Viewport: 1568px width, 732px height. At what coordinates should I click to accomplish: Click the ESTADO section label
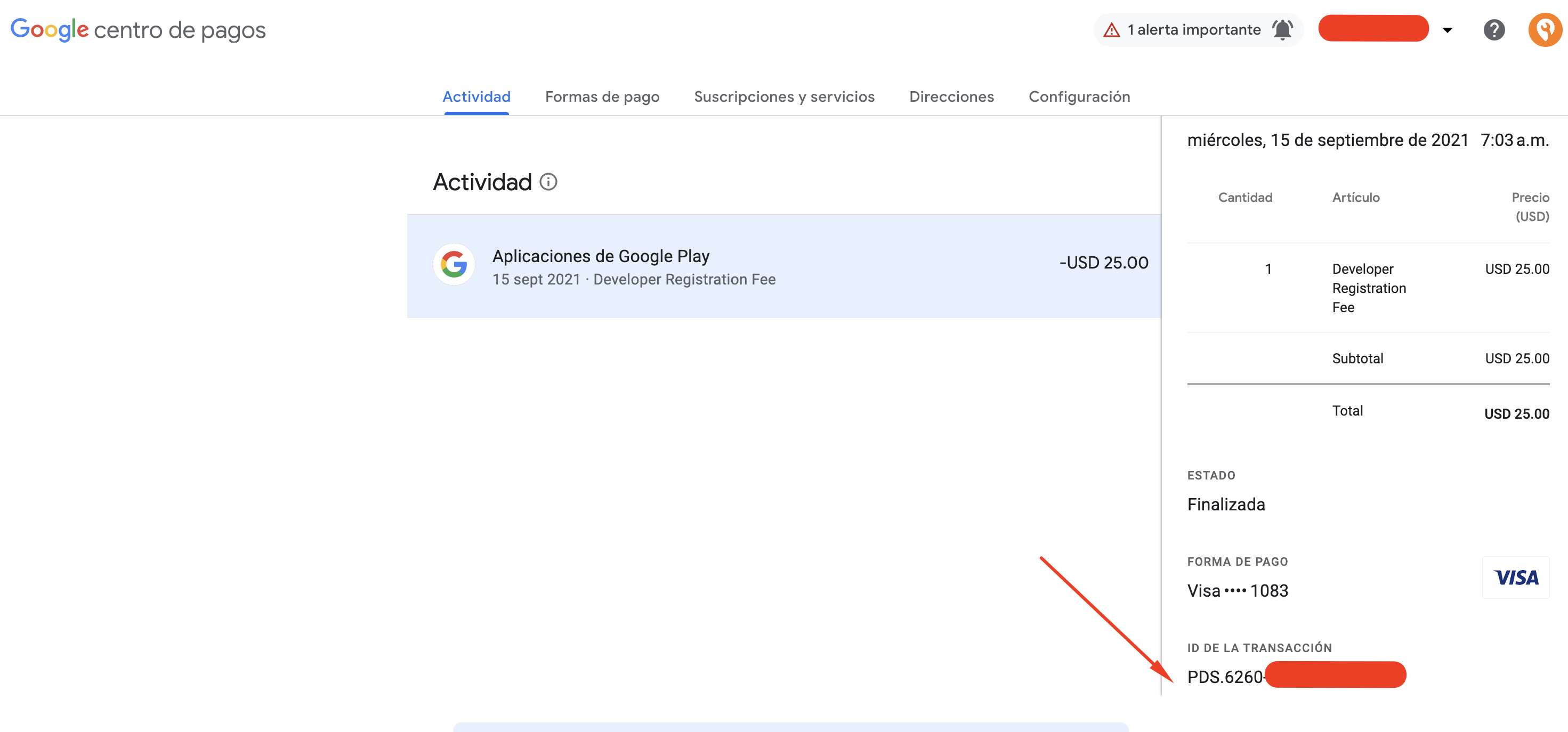coord(1211,475)
